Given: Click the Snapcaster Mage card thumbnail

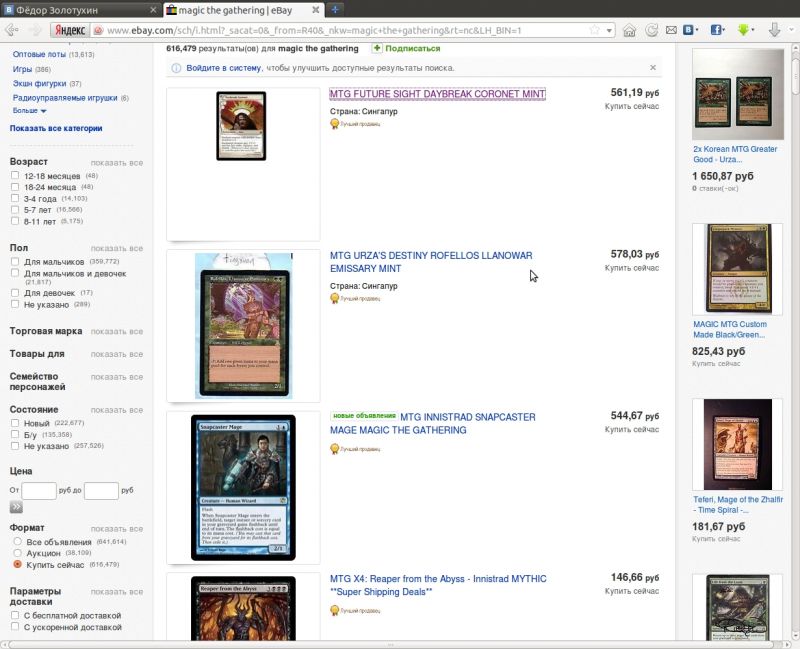Looking at the screenshot, I should [x=243, y=487].
